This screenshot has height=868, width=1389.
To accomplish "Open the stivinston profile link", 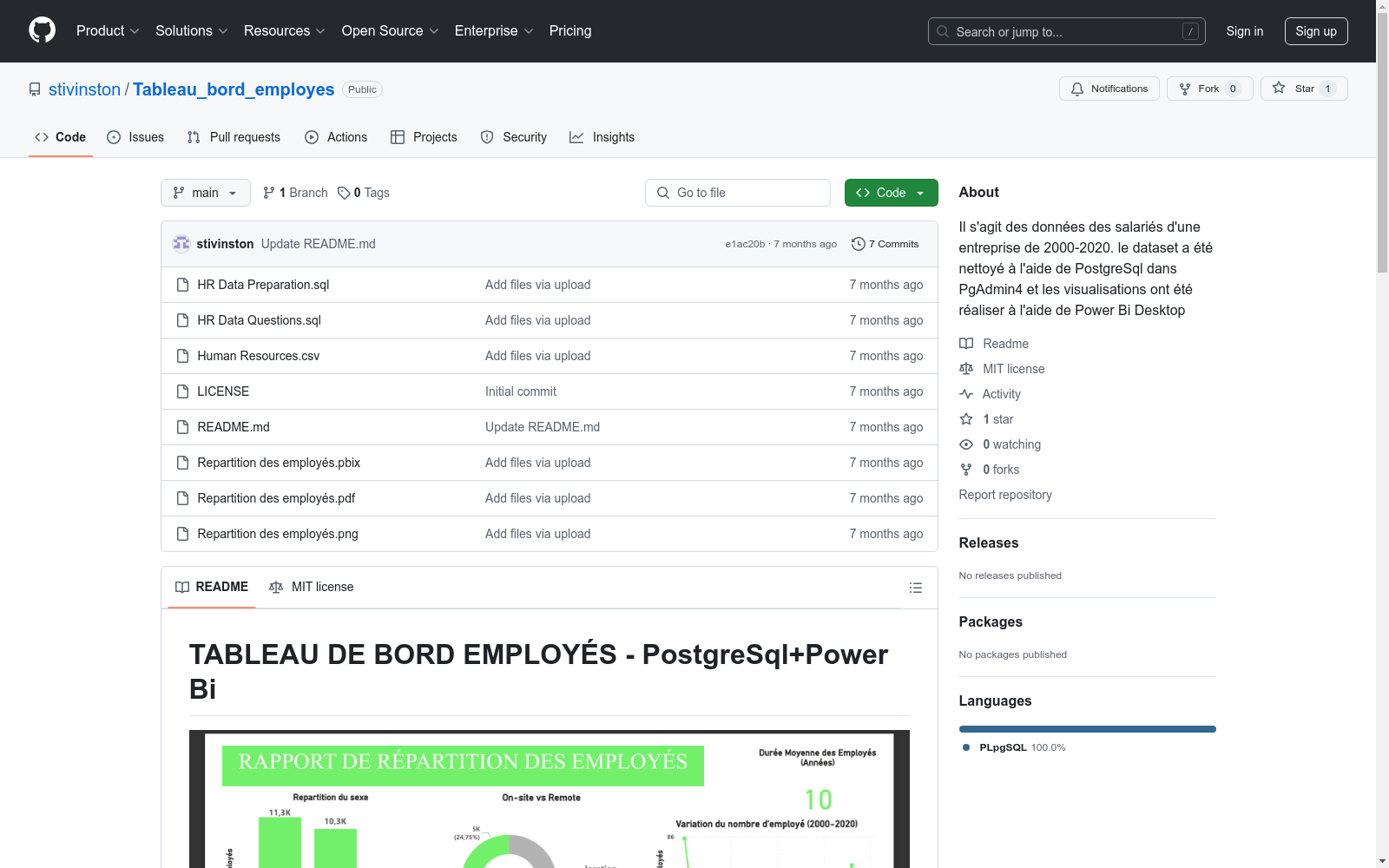I will pos(85,89).
